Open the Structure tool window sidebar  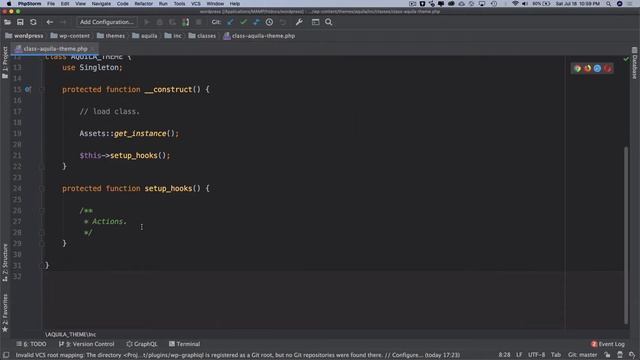(5, 263)
